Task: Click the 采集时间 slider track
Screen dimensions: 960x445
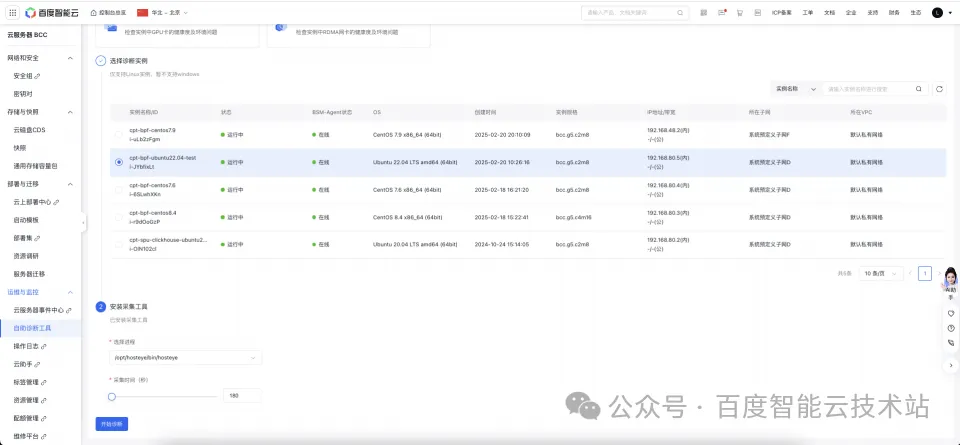Action: pyautogui.click(x=162, y=397)
